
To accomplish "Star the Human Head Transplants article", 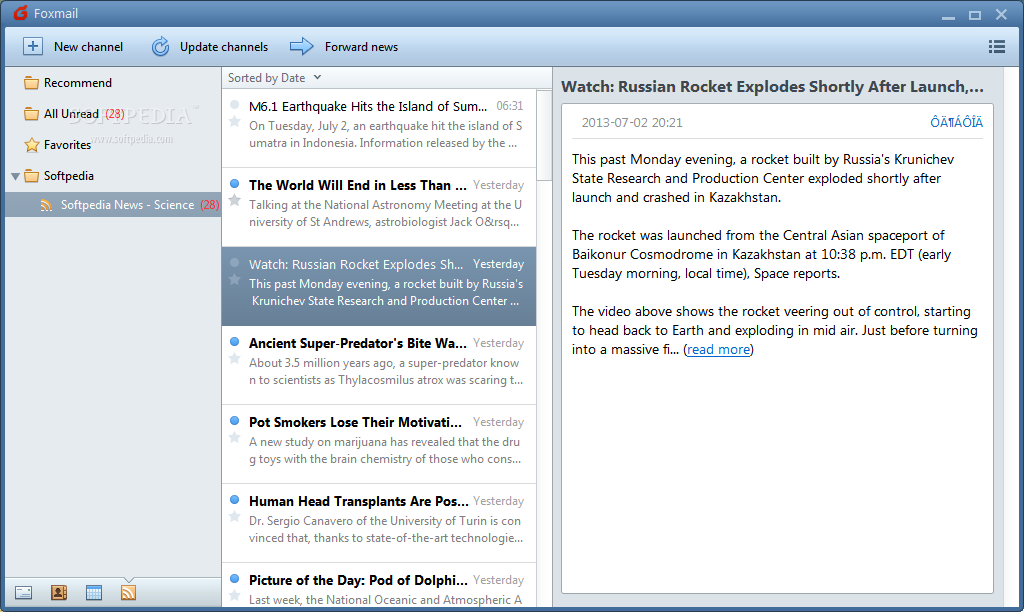I will pos(234,517).
